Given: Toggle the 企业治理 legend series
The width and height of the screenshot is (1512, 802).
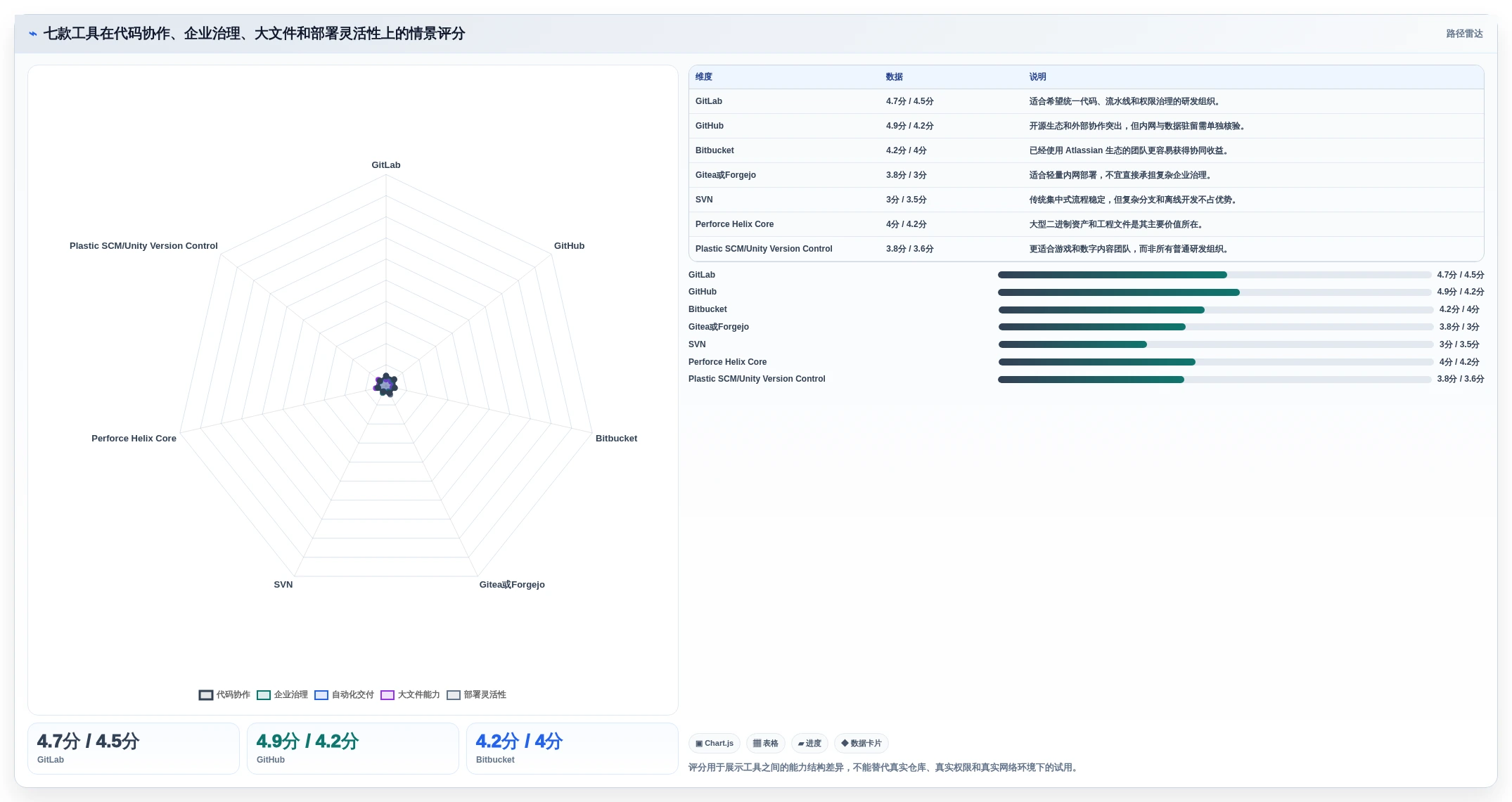Looking at the screenshot, I should [282, 694].
